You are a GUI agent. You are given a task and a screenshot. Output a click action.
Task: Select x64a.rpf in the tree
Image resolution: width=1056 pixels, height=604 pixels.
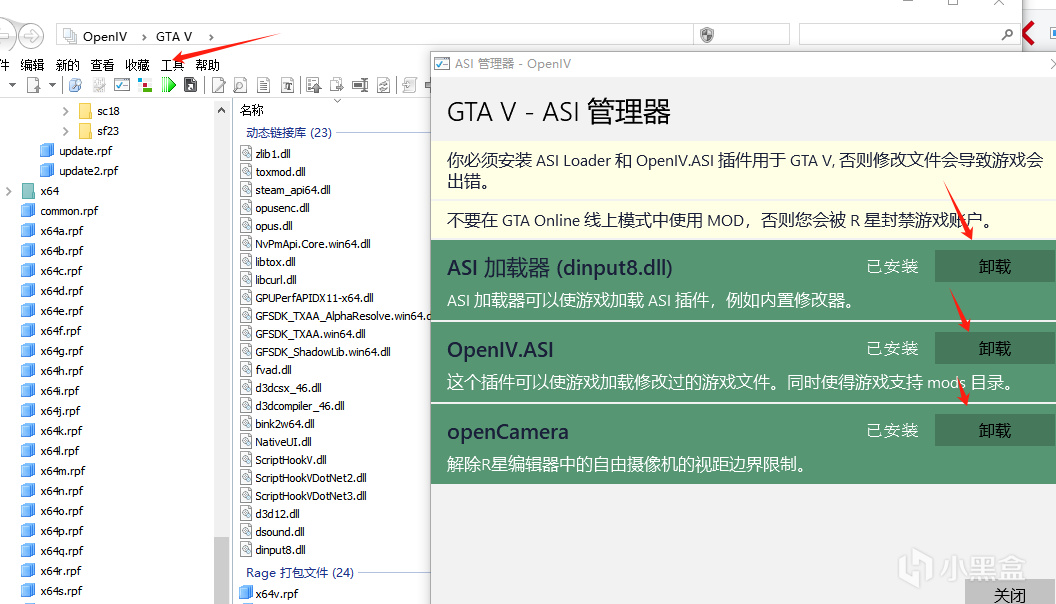pos(61,231)
